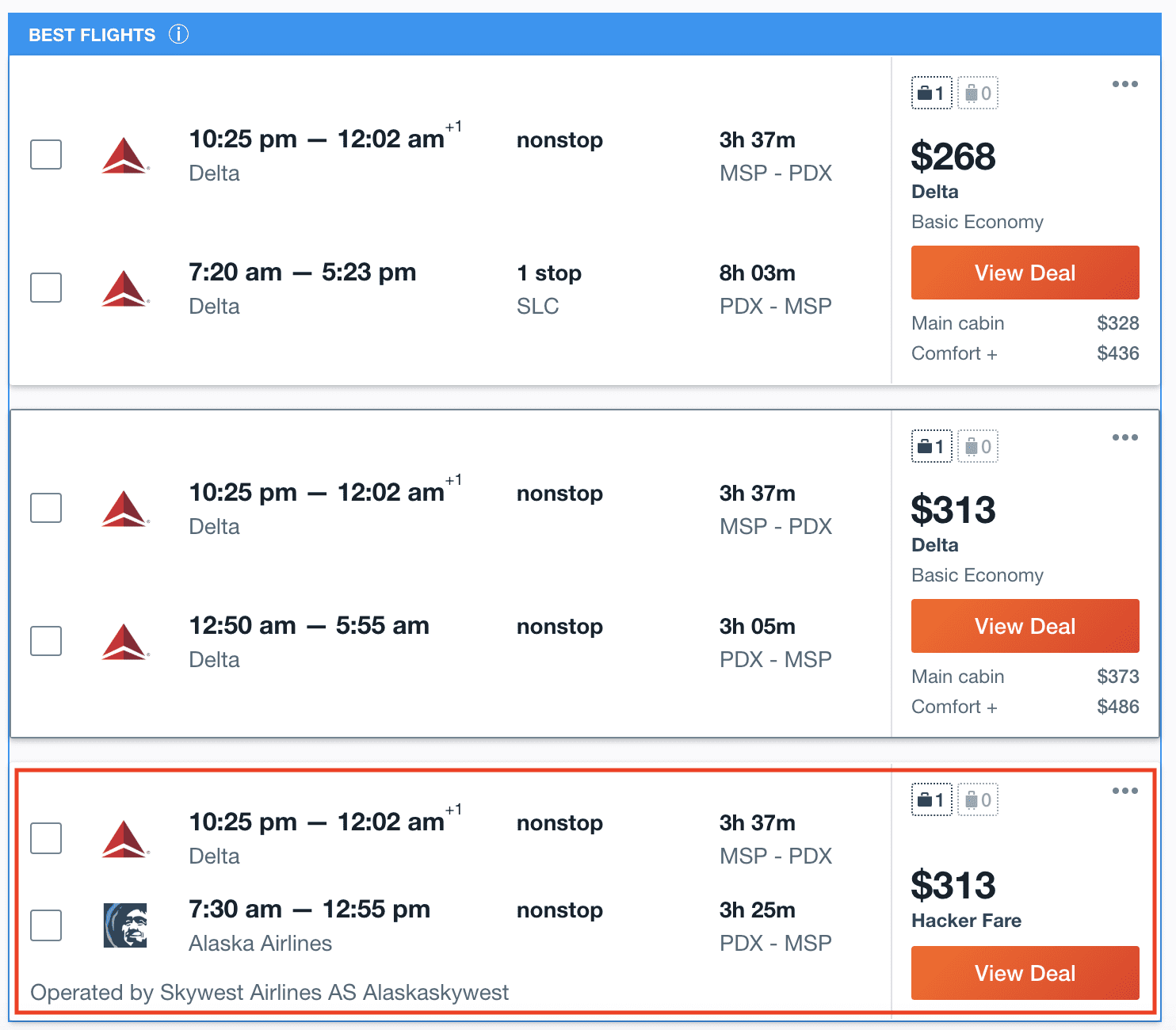
Task: Check the checkbox for the 10:25 pm nonstop Delta flight
Action: coord(45,155)
